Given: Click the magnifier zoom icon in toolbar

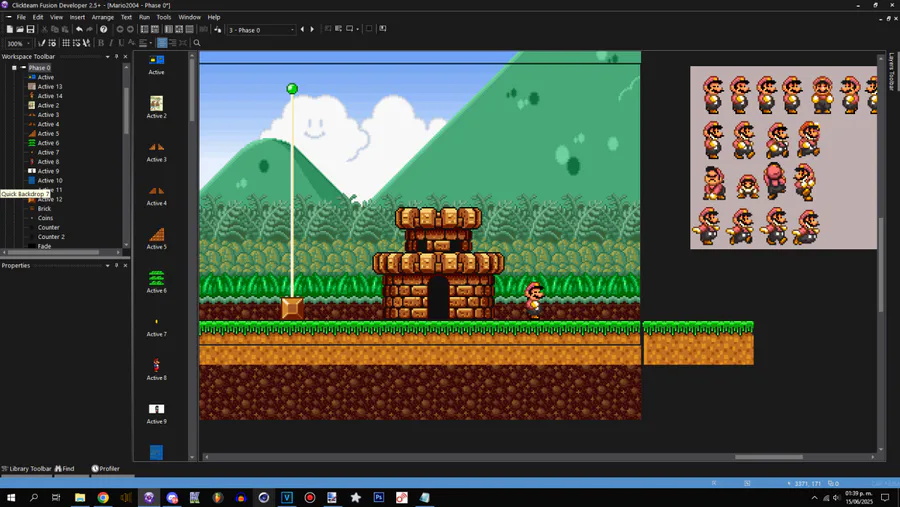Looking at the screenshot, I should [x=197, y=43].
